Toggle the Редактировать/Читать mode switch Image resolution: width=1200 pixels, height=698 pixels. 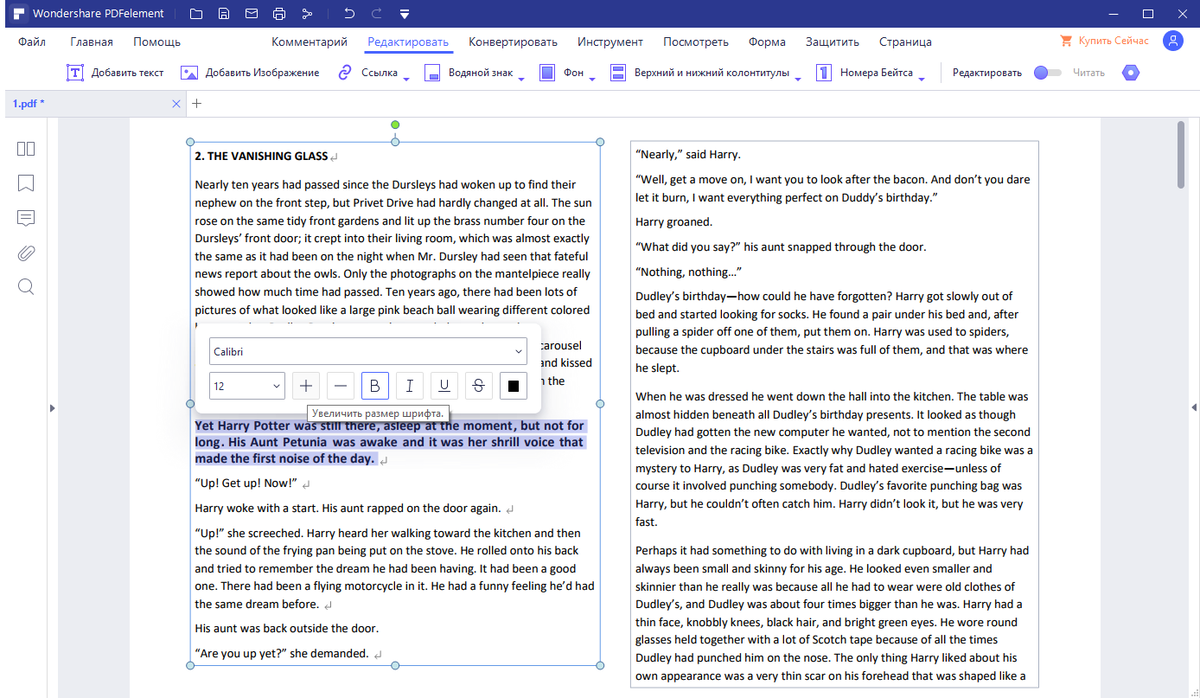coord(1047,73)
